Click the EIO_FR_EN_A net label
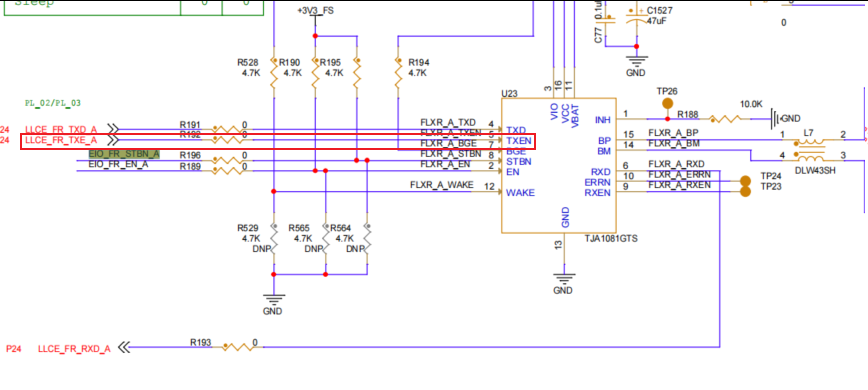 coord(118,164)
